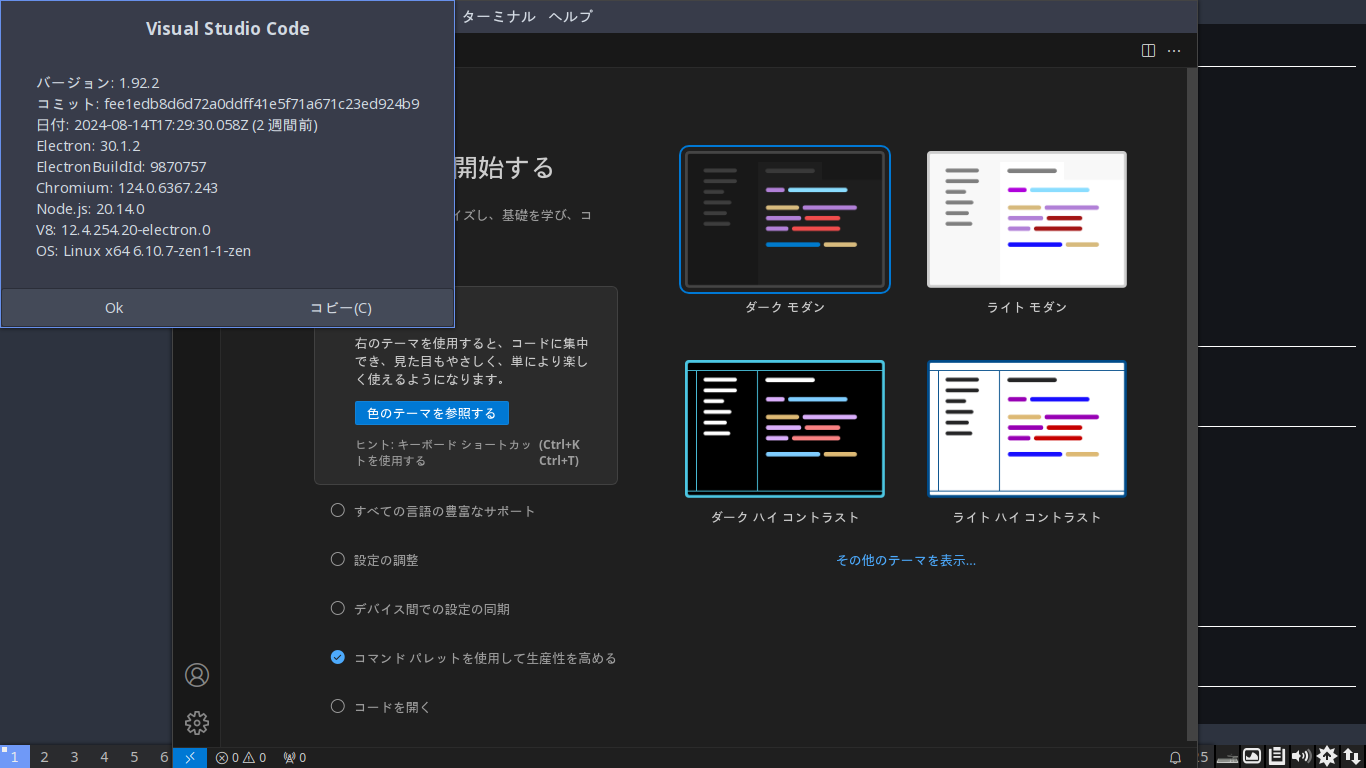Open the errors and warnings indicator
This screenshot has height=768, width=1366.
click(x=241, y=758)
